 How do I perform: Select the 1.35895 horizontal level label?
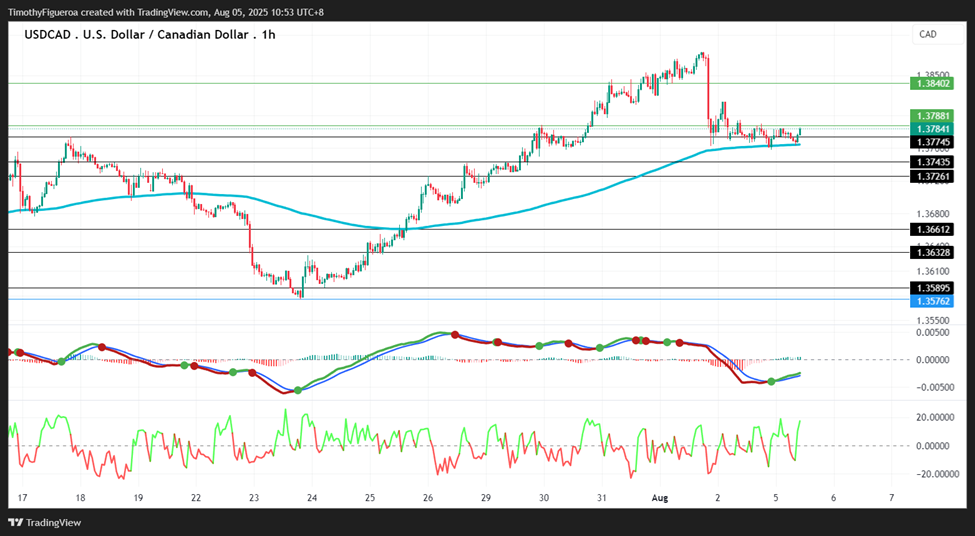pyautogui.click(x=930, y=288)
